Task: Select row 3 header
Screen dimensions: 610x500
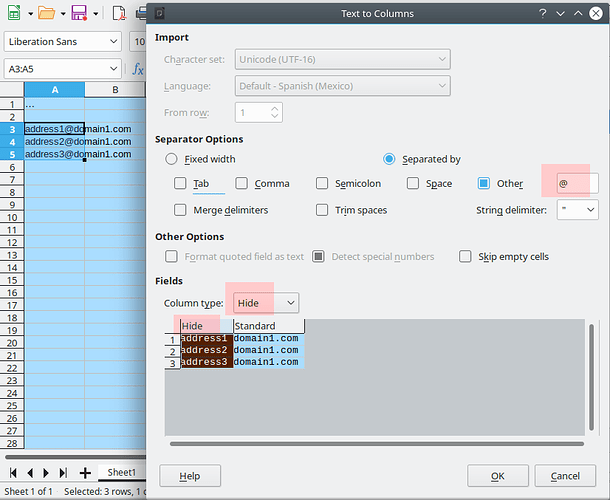Action: 12,129
